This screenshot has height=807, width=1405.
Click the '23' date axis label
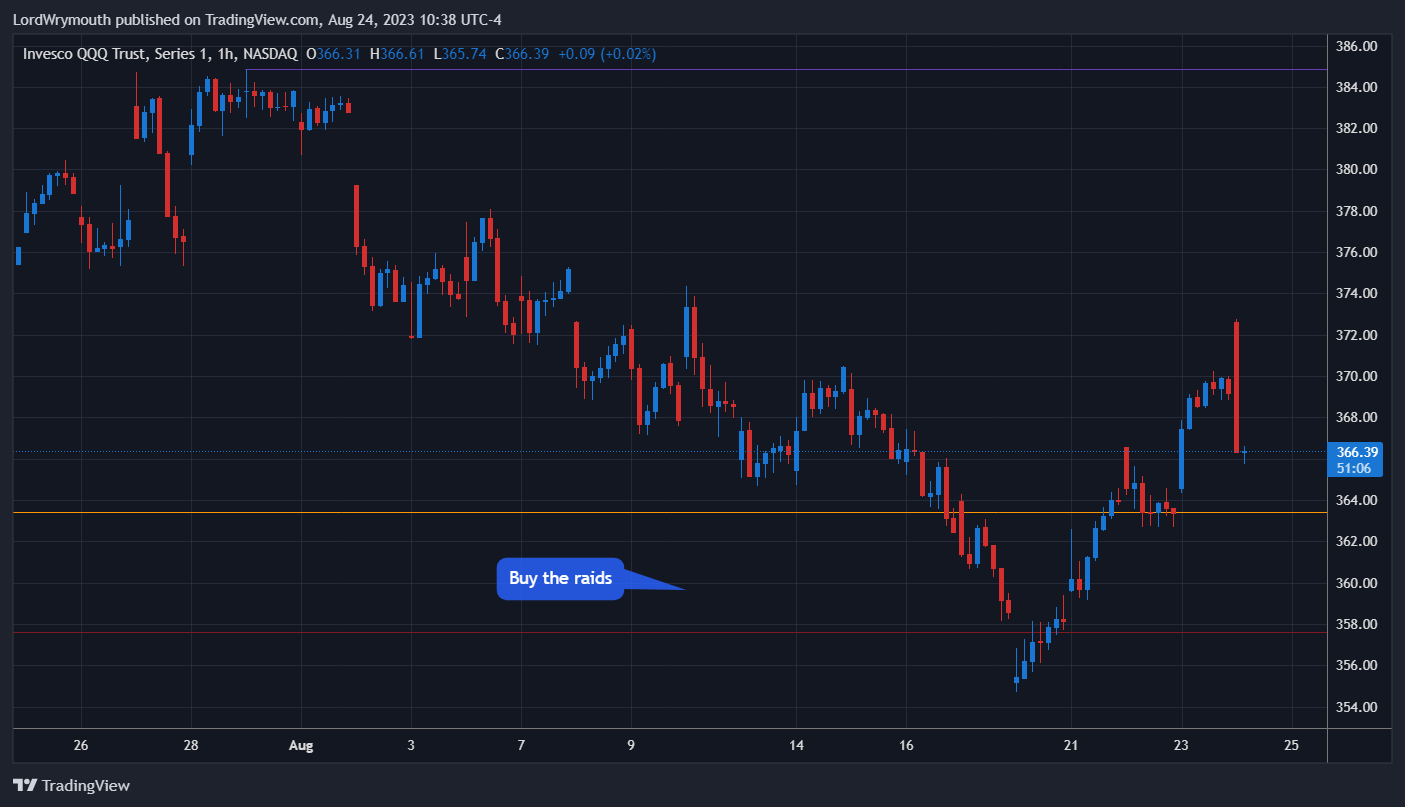tap(1181, 745)
